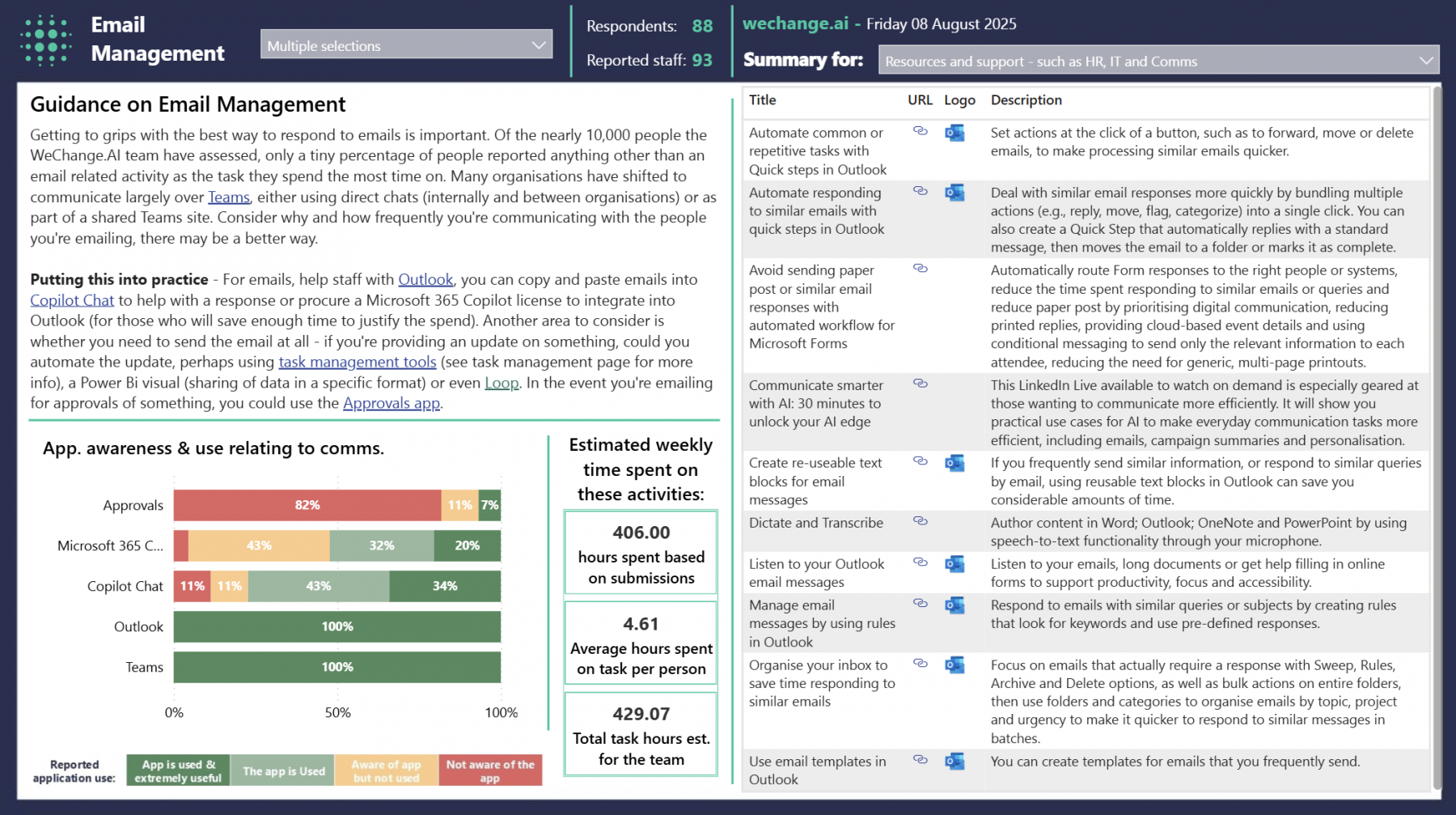Open the Copilot Chat hyperlink
Image resolution: width=1456 pixels, height=815 pixels.
coord(72,300)
